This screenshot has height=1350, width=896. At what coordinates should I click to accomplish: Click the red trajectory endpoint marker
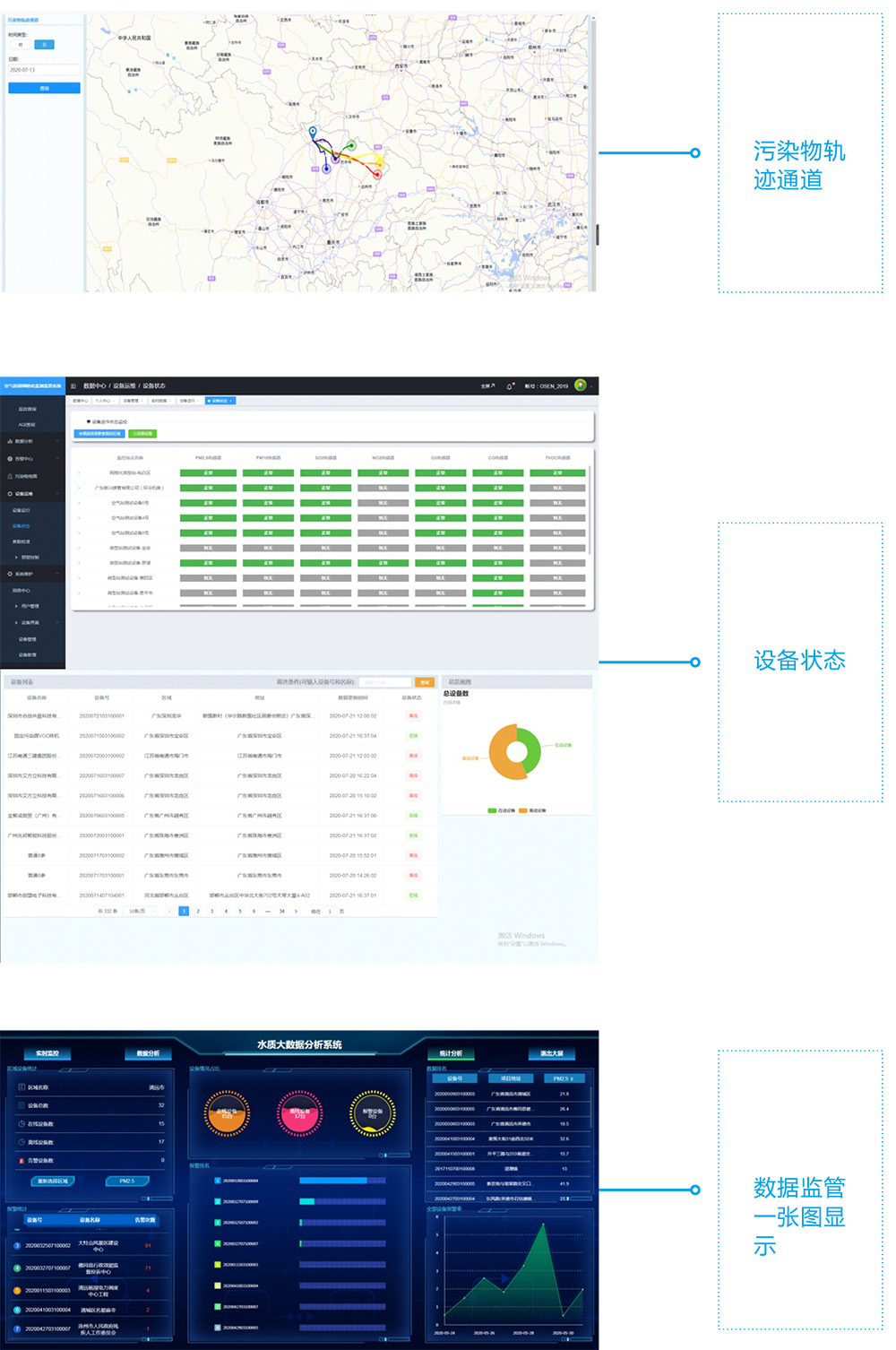coord(377,174)
